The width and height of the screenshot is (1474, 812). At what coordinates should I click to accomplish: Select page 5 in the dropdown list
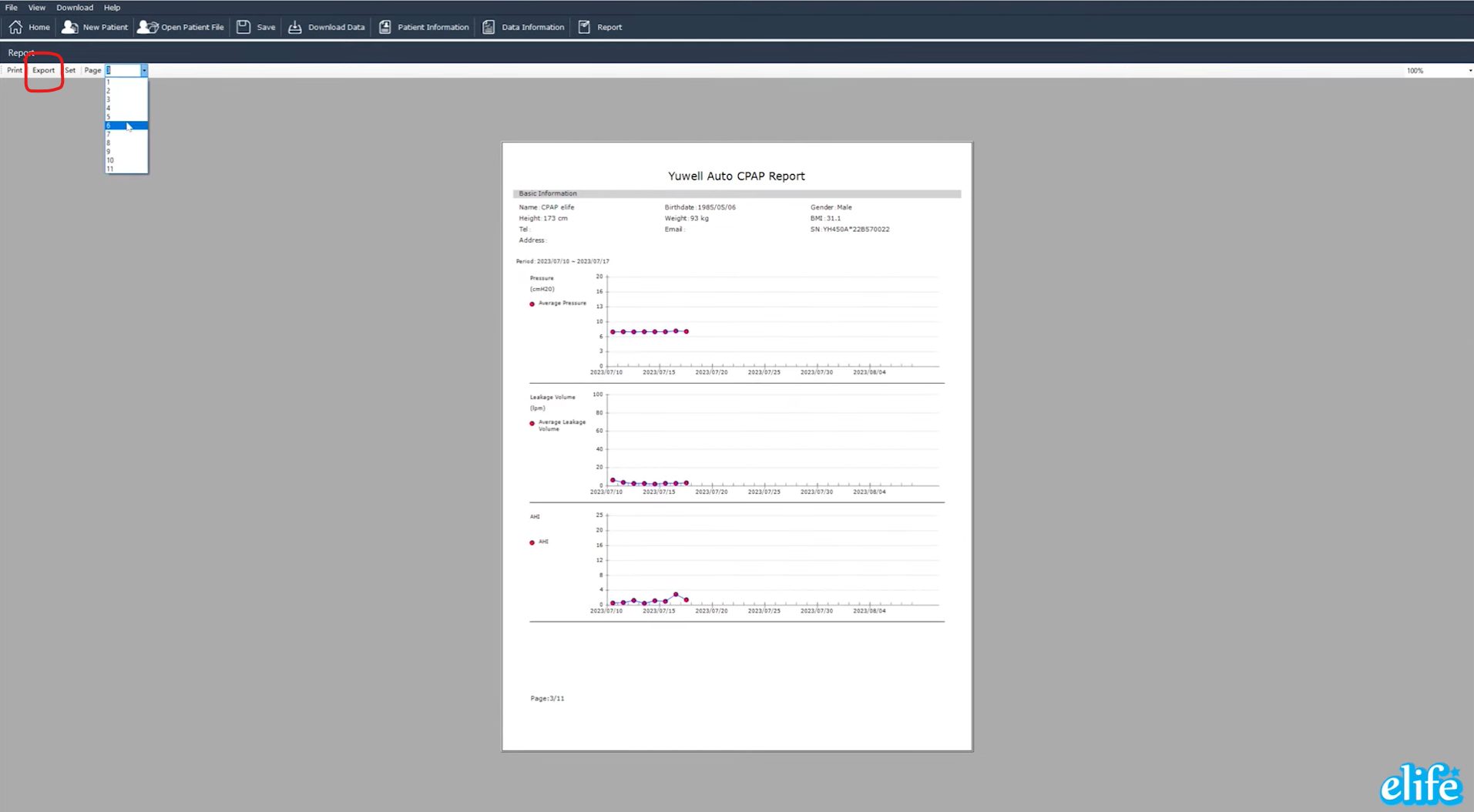pyautogui.click(x=126, y=117)
